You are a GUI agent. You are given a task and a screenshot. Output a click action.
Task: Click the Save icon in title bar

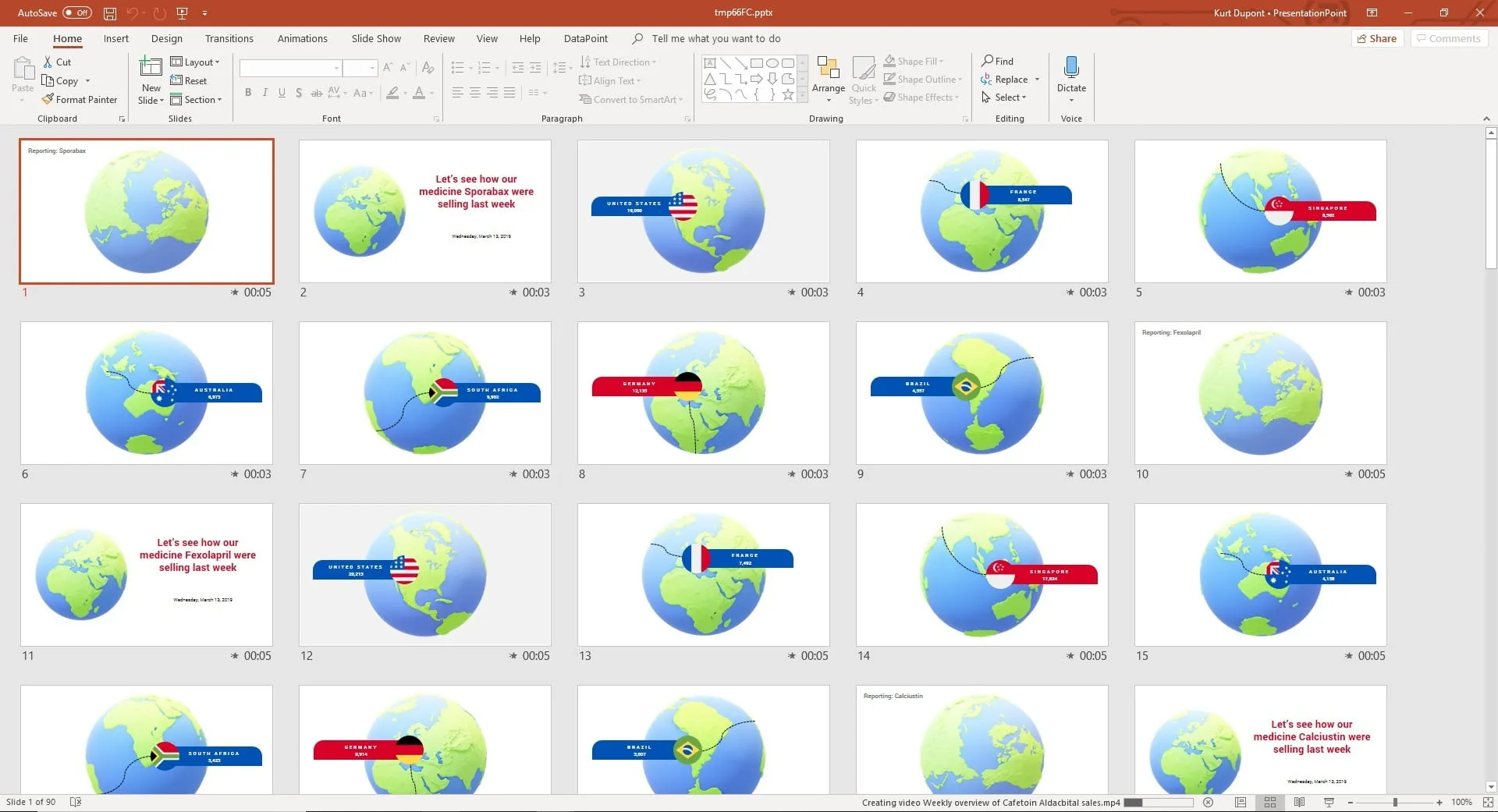110,13
